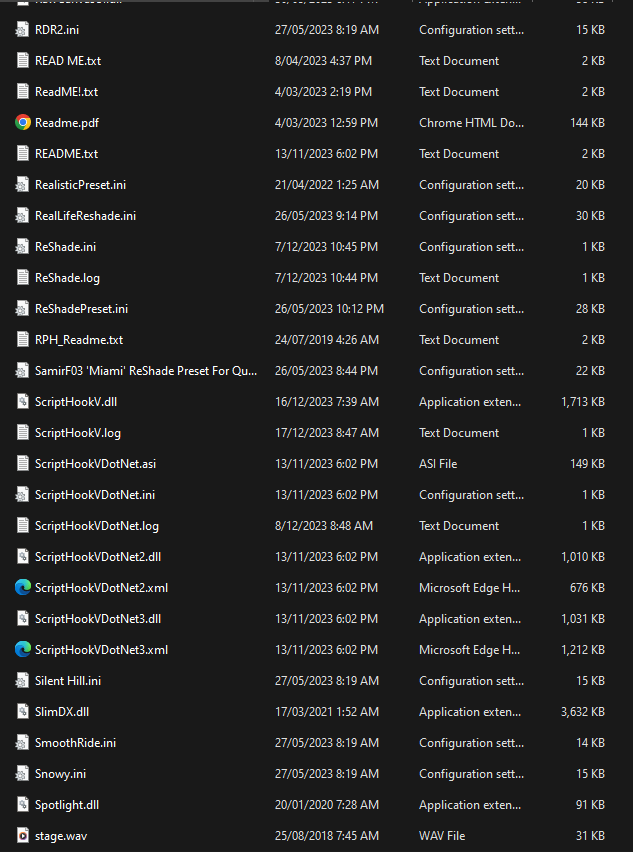Click the DLL icon beside SlimDX.dll
The image size is (633, 852).
[x=23, y=712]
